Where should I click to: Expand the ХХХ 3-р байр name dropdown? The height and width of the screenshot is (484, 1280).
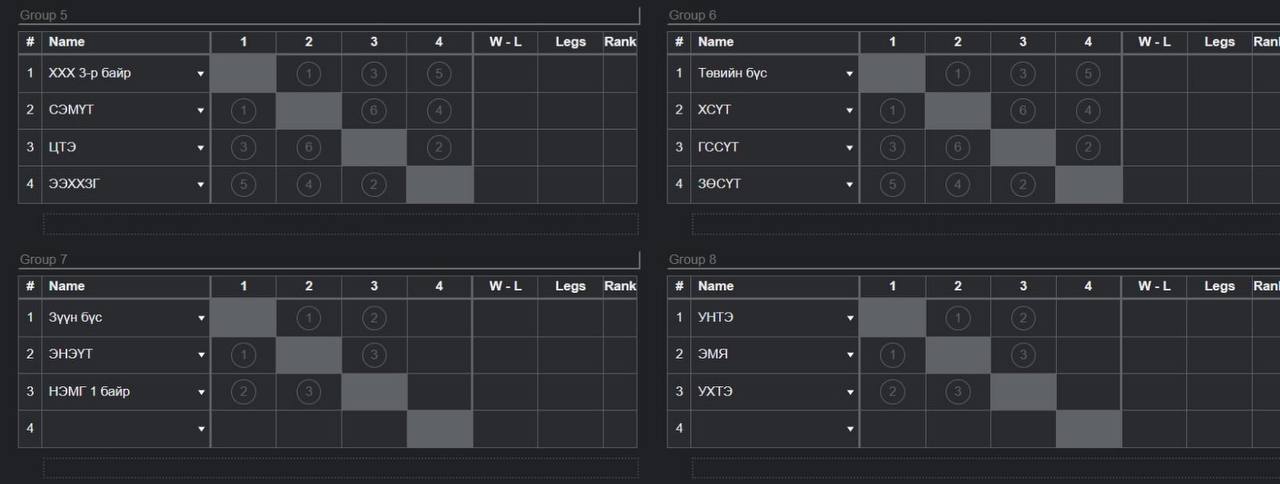pyautogui.click(x=200, y=74)
